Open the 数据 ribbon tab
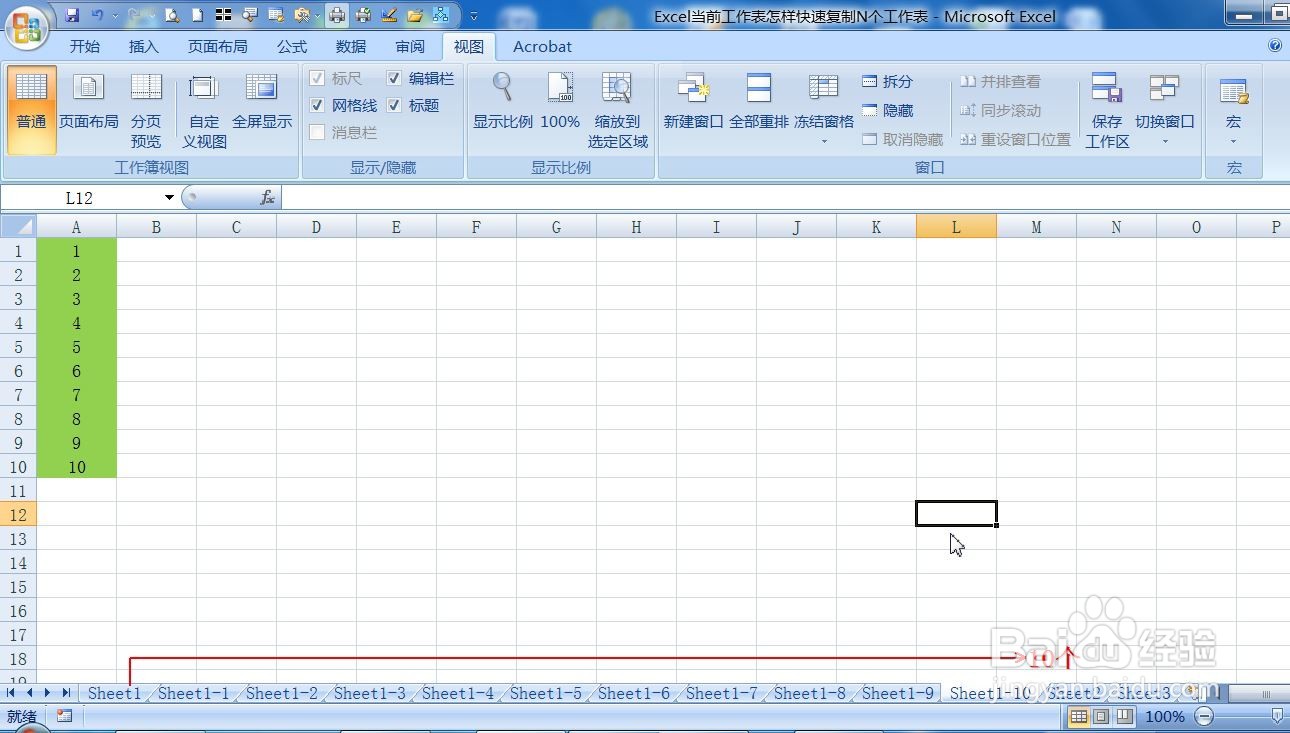 pyautogui.click(x=351, y=46)
